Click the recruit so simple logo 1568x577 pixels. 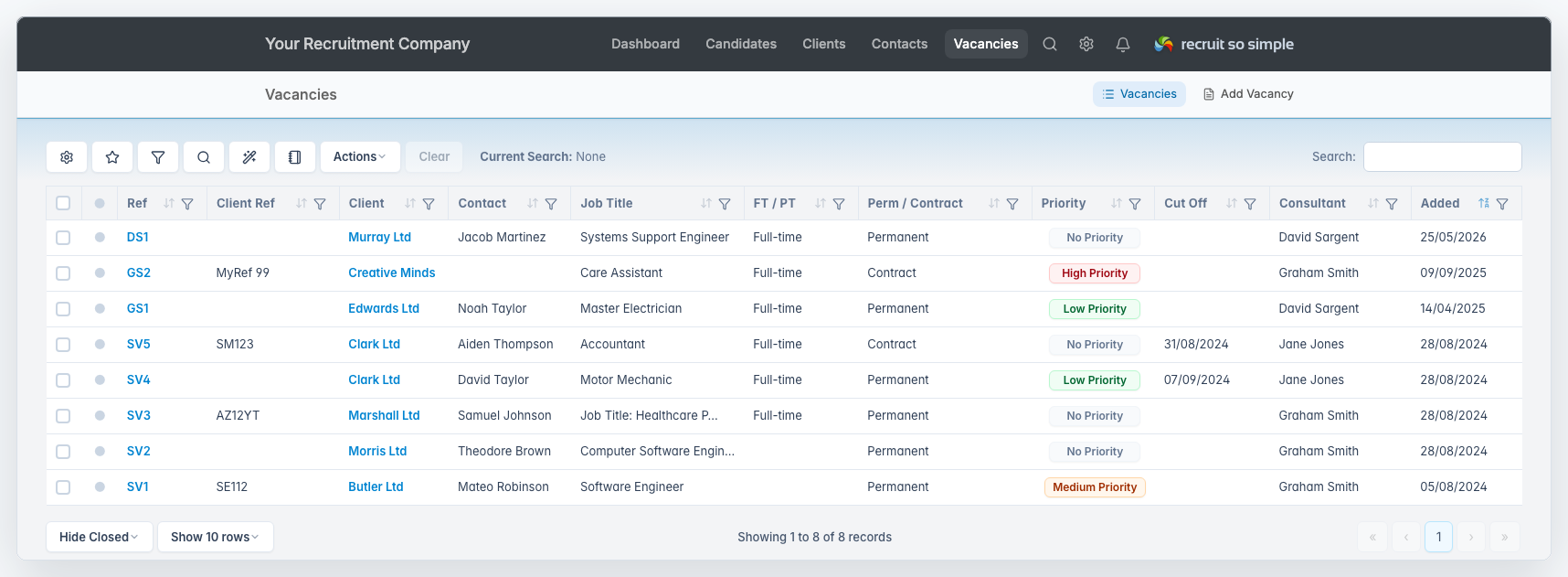pos(1224,44)
